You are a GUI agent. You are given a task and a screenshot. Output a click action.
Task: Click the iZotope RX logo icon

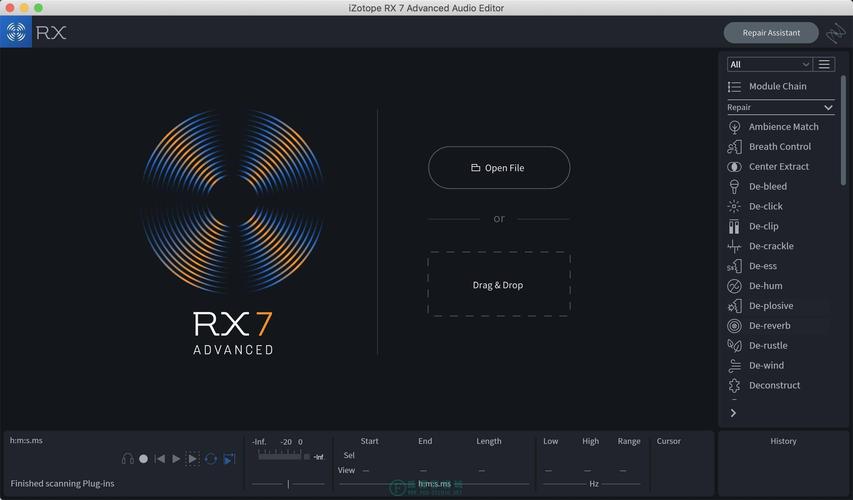click(16, 32)
